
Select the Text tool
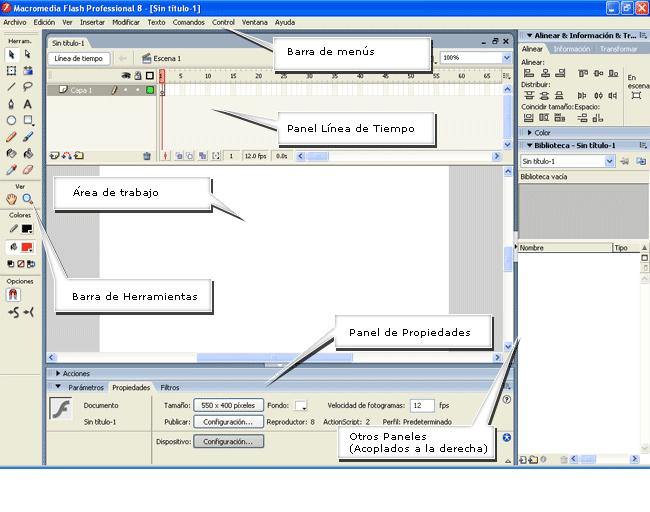(x=27, y=104)
